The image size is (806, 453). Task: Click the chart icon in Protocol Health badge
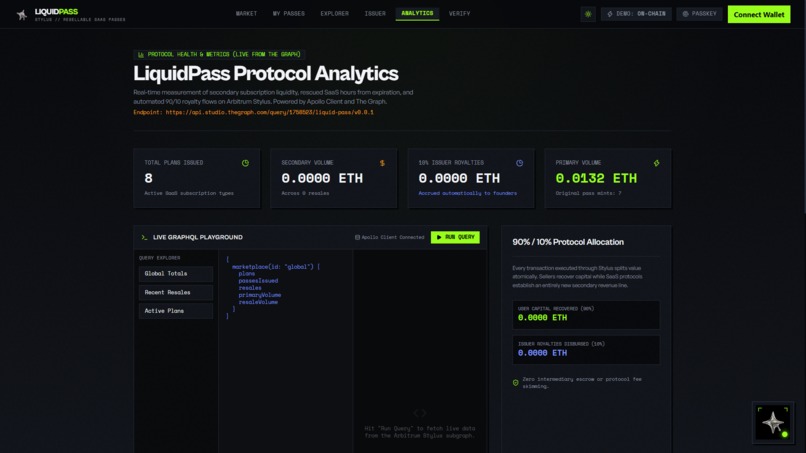[141, 55]
